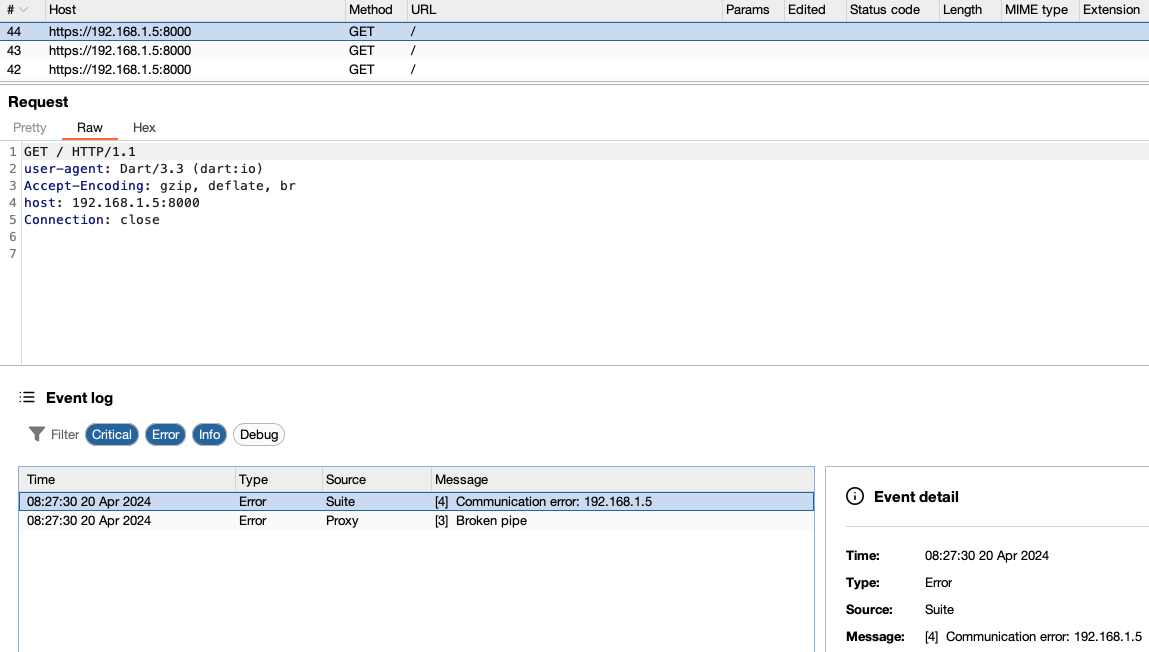Viewport: 1149px width, 652px height.
Task: Toggle the Critical filter pill
Action: (112, 434)
